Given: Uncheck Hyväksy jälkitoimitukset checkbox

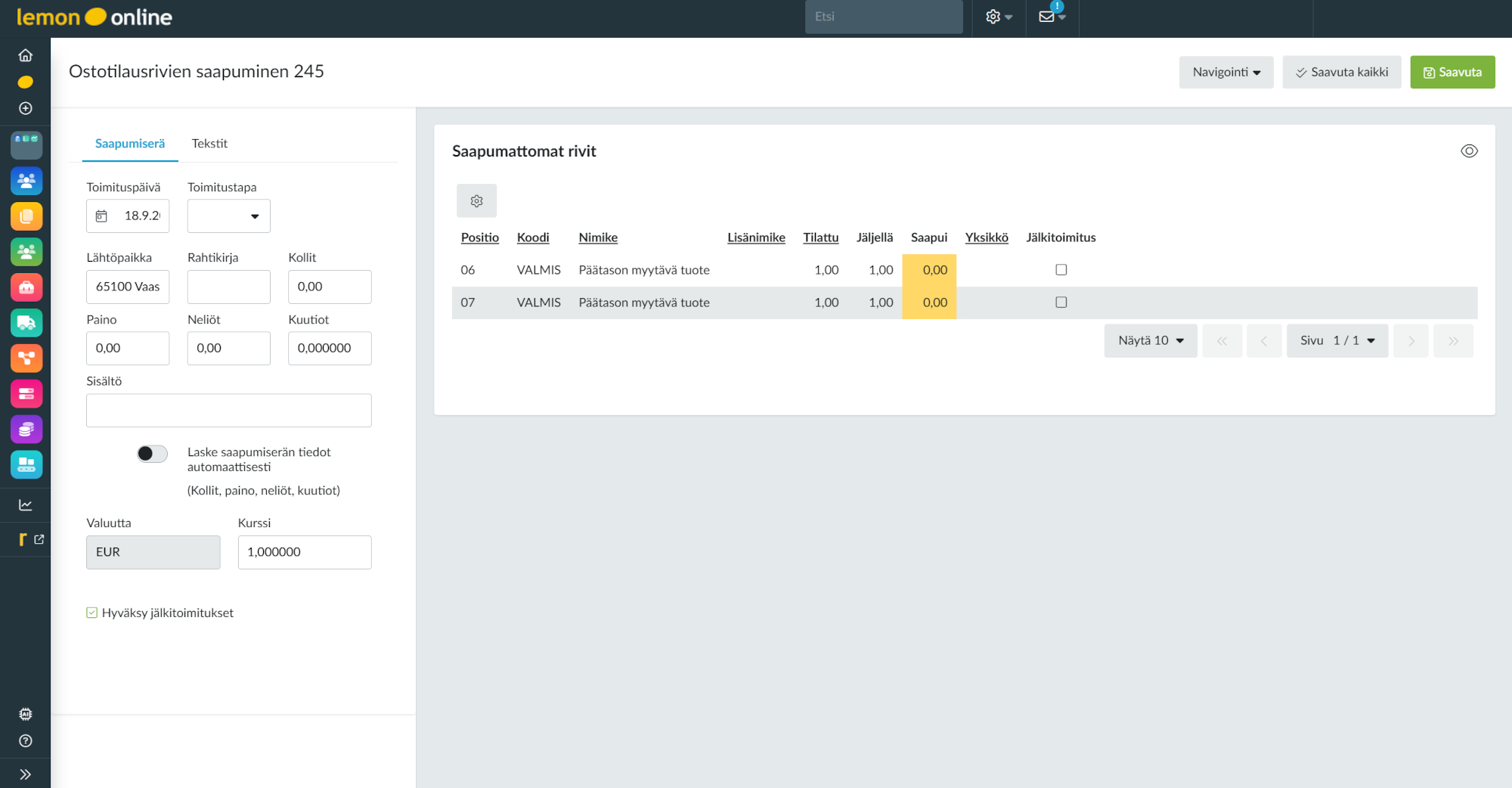Looking at the screenshot, I should pyautogui.click(x=92, y=613).
